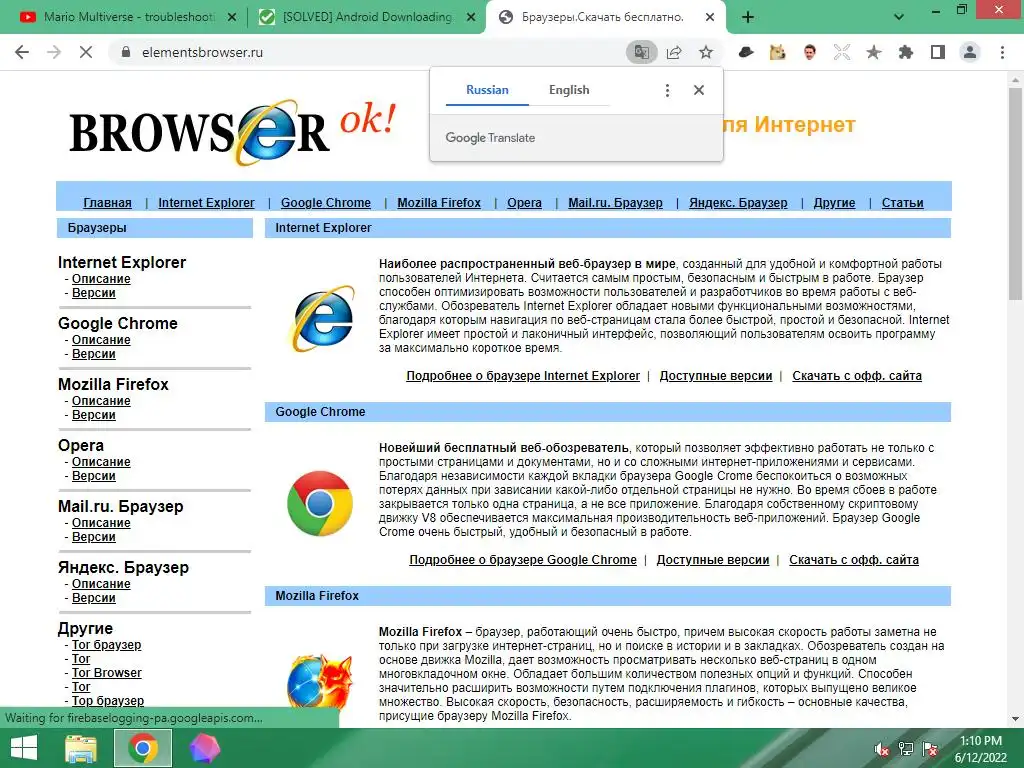The height and width of the screenshot is (768, 1024).
Task: Open Internet Explorer in the navigation bar
Action: click(206, 203)
